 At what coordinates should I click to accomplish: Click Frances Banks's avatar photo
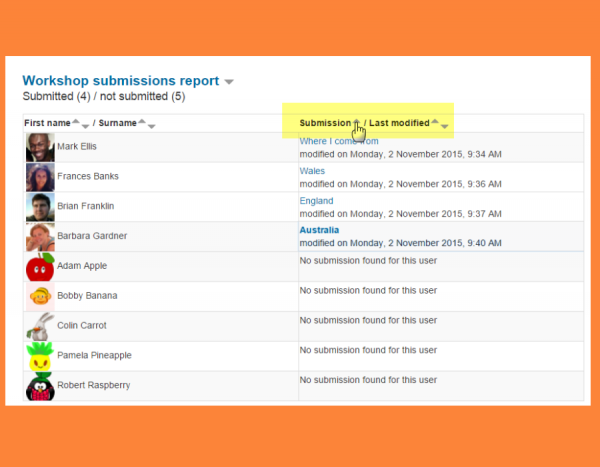click(x=40, y=177)
